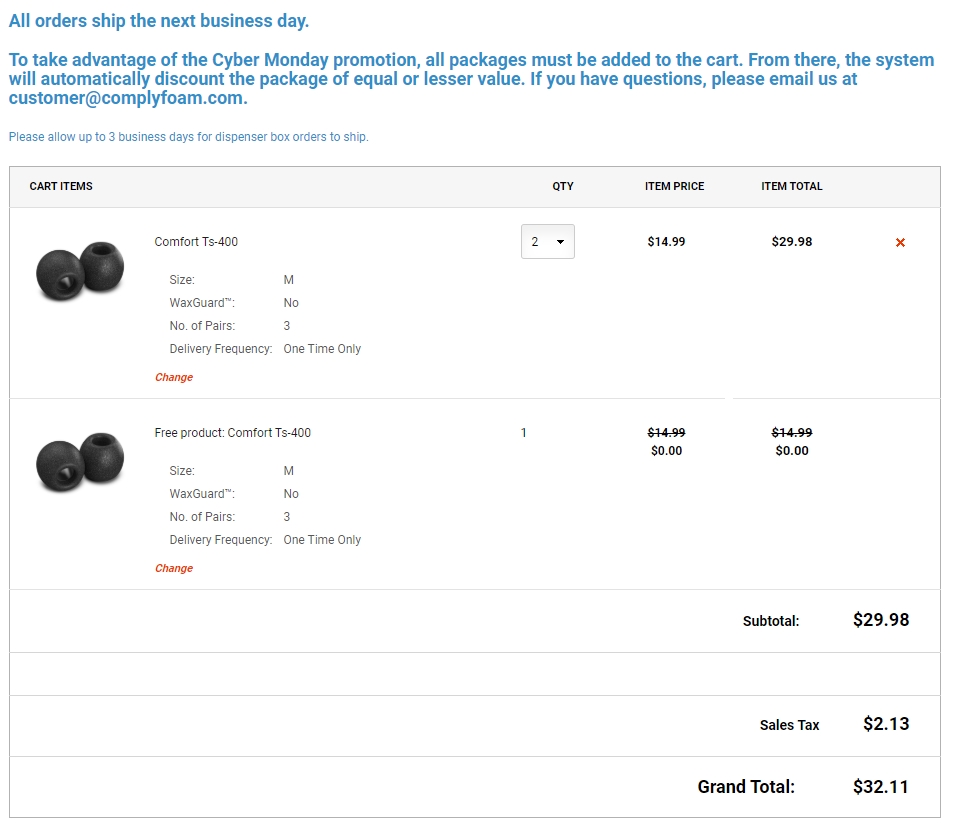This screenshot has height=827, width=956.
Task: Click the Free product: Comfort Ts-400 title
Action: [234, 433]
